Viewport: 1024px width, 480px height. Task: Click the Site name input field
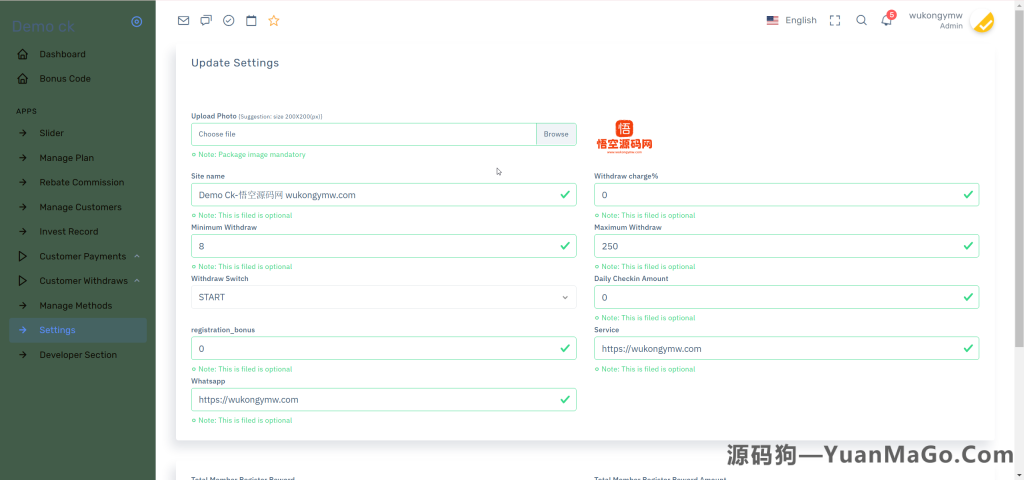[x=374, y=195]
